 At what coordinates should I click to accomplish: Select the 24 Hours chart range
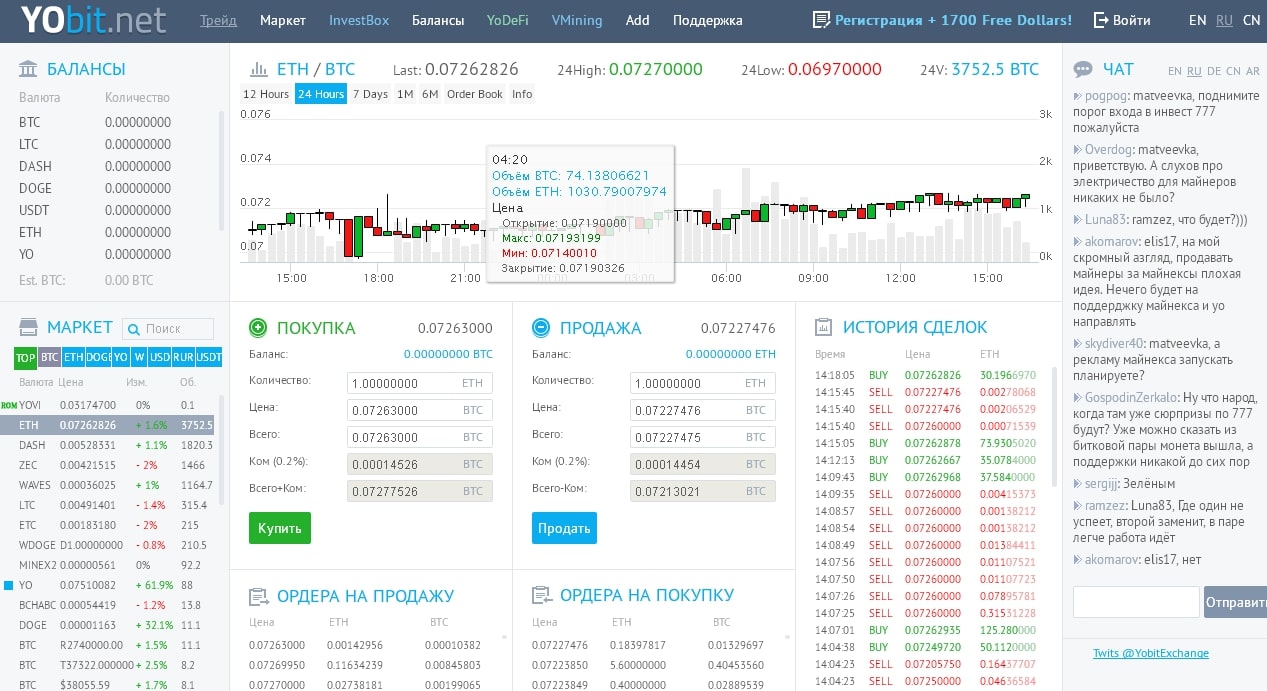pos(321,94)
